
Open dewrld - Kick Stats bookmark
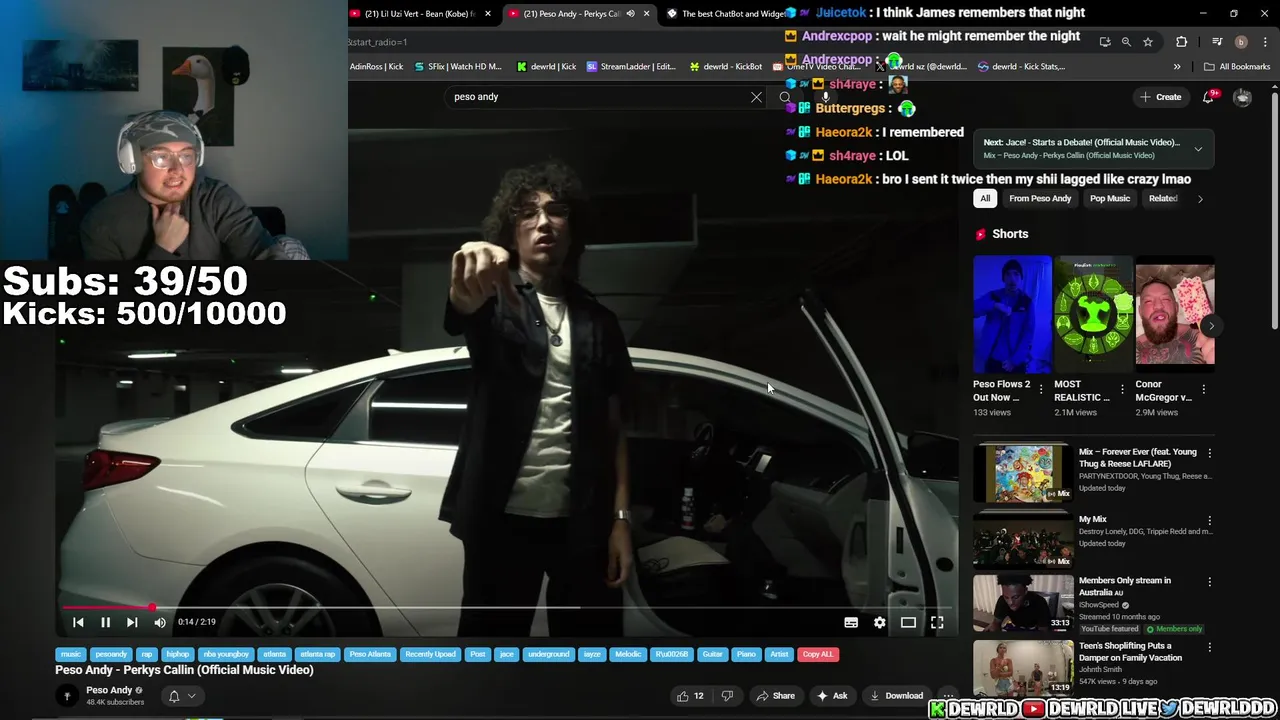(x=1022, y=67)
